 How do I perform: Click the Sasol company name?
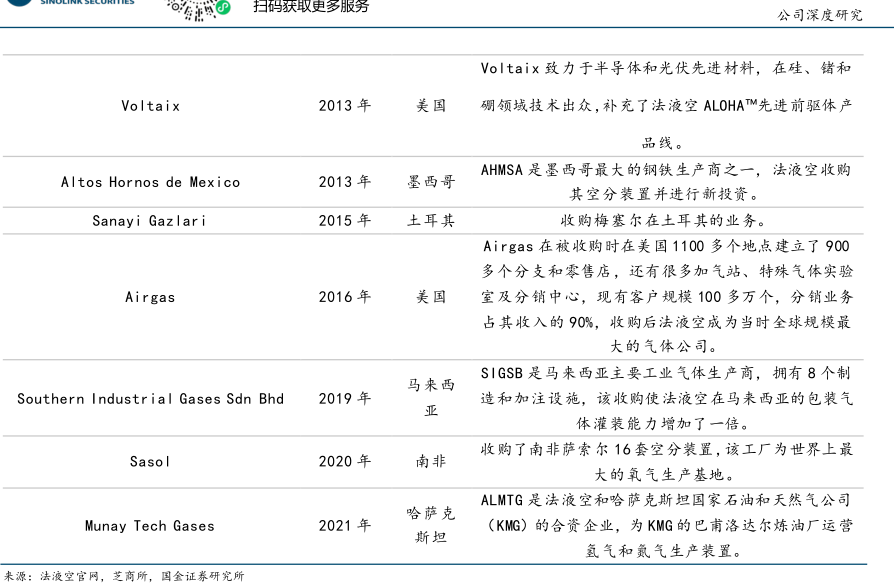click(x=150, y=461)
